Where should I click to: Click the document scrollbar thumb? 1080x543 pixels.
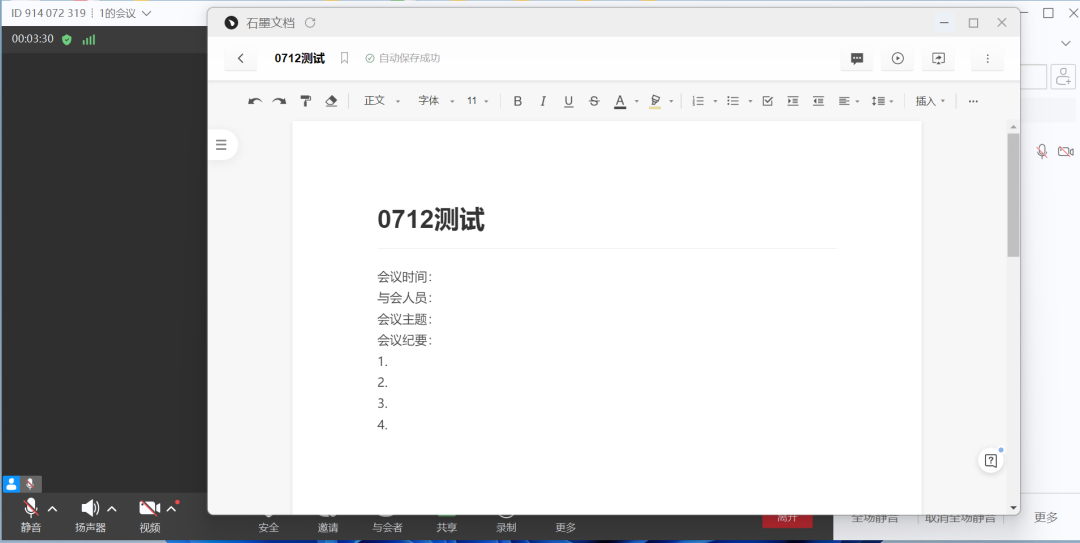point(1012,194)
